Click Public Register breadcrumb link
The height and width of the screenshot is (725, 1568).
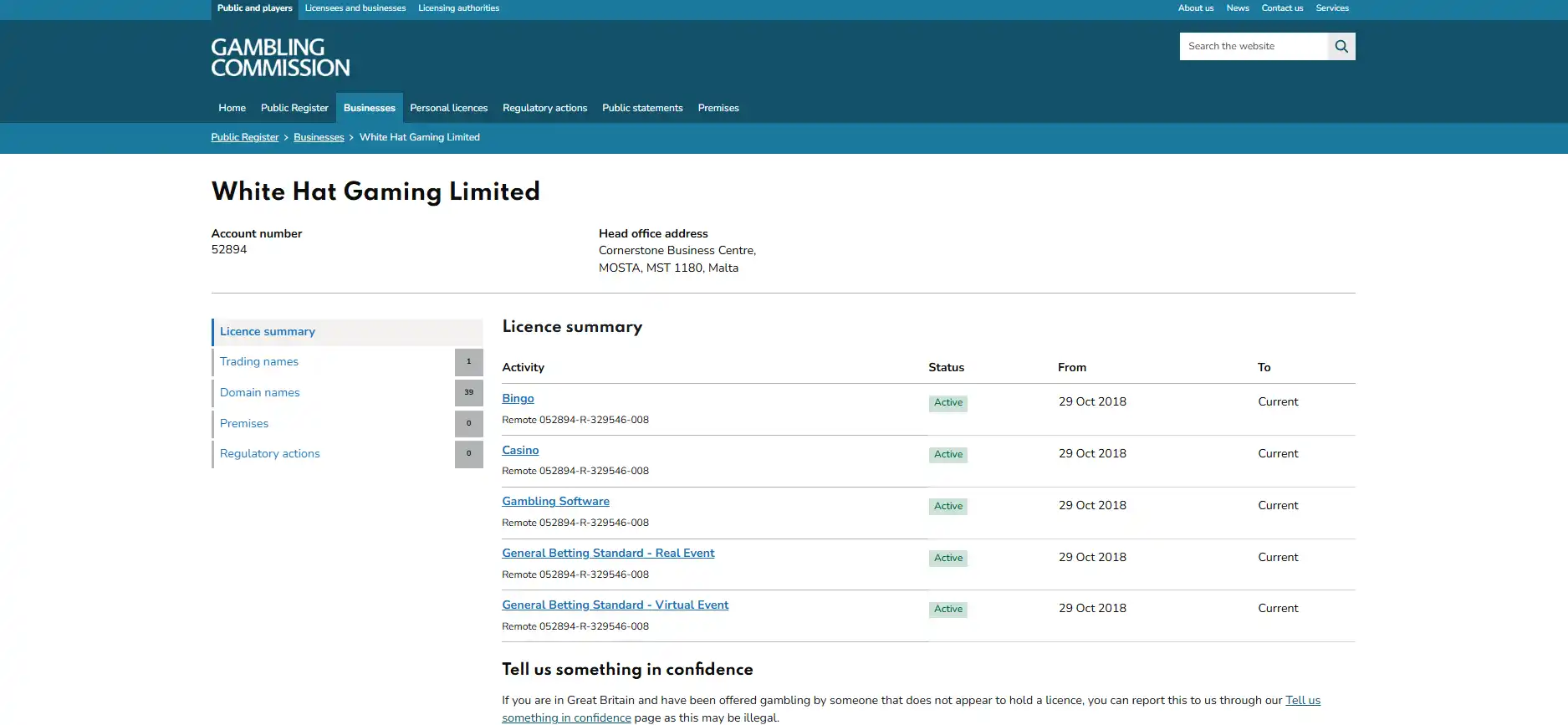coord(245,137)
